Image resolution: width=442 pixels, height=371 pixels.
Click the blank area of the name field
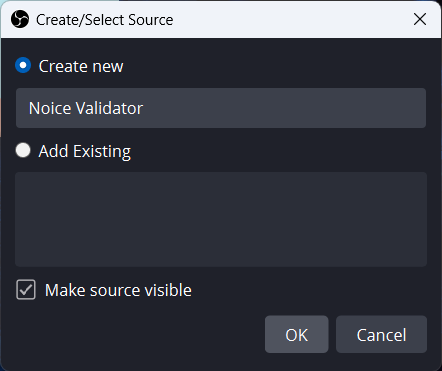(283, 108)
